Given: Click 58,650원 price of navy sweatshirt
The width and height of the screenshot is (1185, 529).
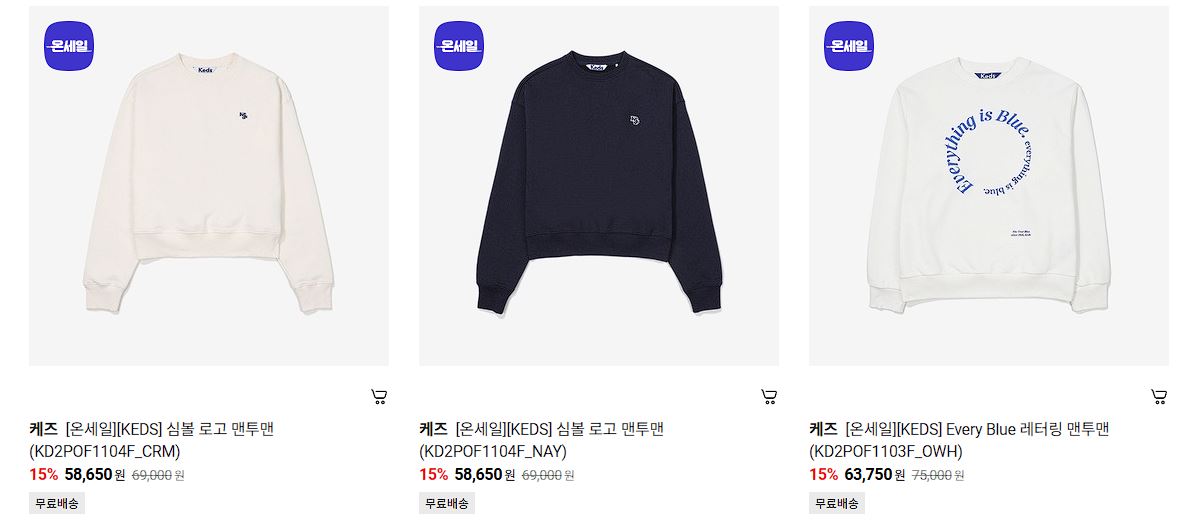Looking at the screenshot, I should click(x=484, y=475).
